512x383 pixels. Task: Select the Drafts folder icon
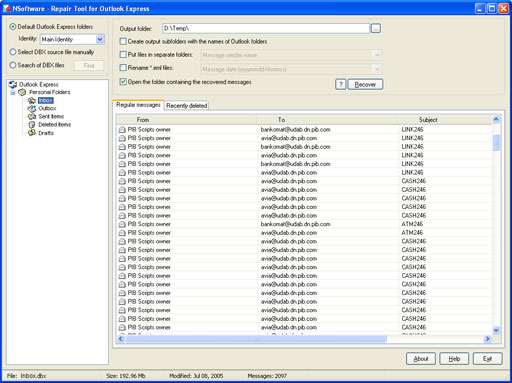32,133
